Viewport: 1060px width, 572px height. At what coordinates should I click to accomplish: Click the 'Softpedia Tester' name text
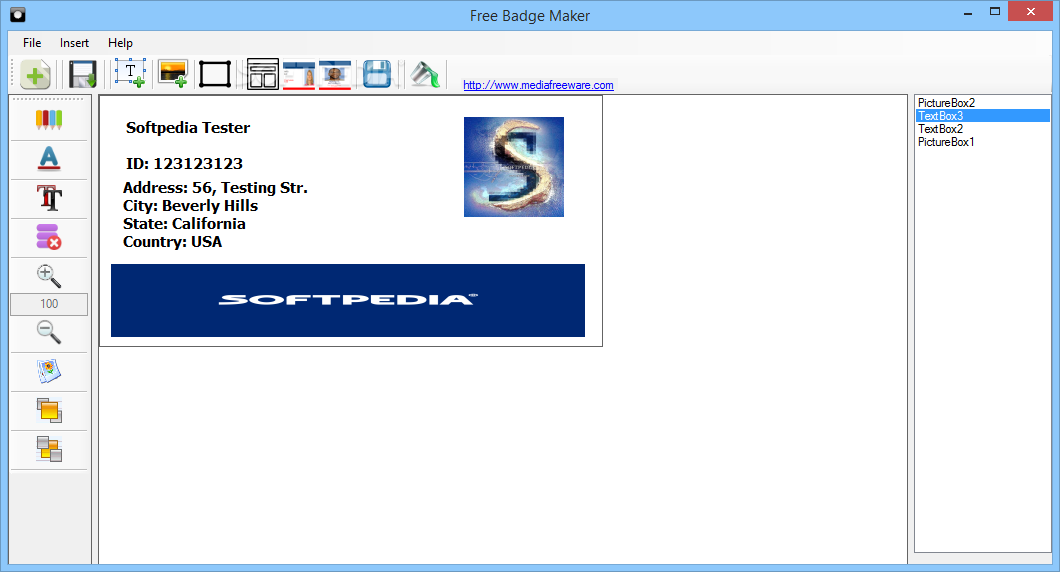188,128
